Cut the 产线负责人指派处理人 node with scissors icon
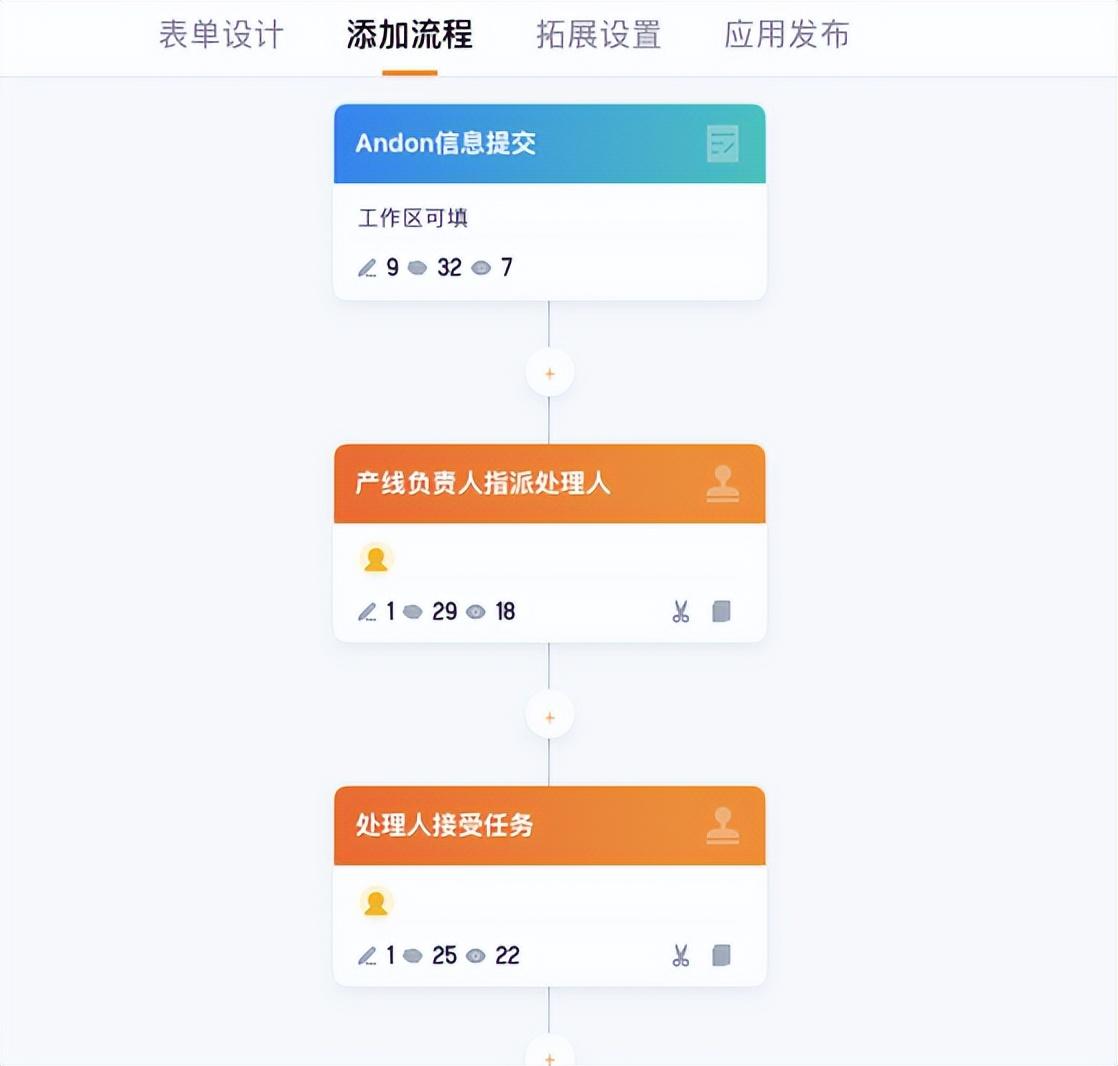This screenshot has width=1118, height=1066. tap(681, 611)
